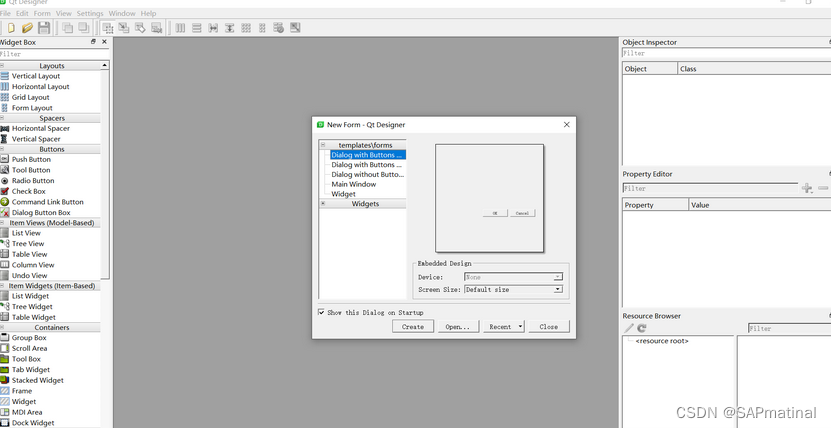The height and width of the screenshot is (428, 831).
Task: Click Lay Out in a Grid toolbar icon
Action: tap(246, 28)
